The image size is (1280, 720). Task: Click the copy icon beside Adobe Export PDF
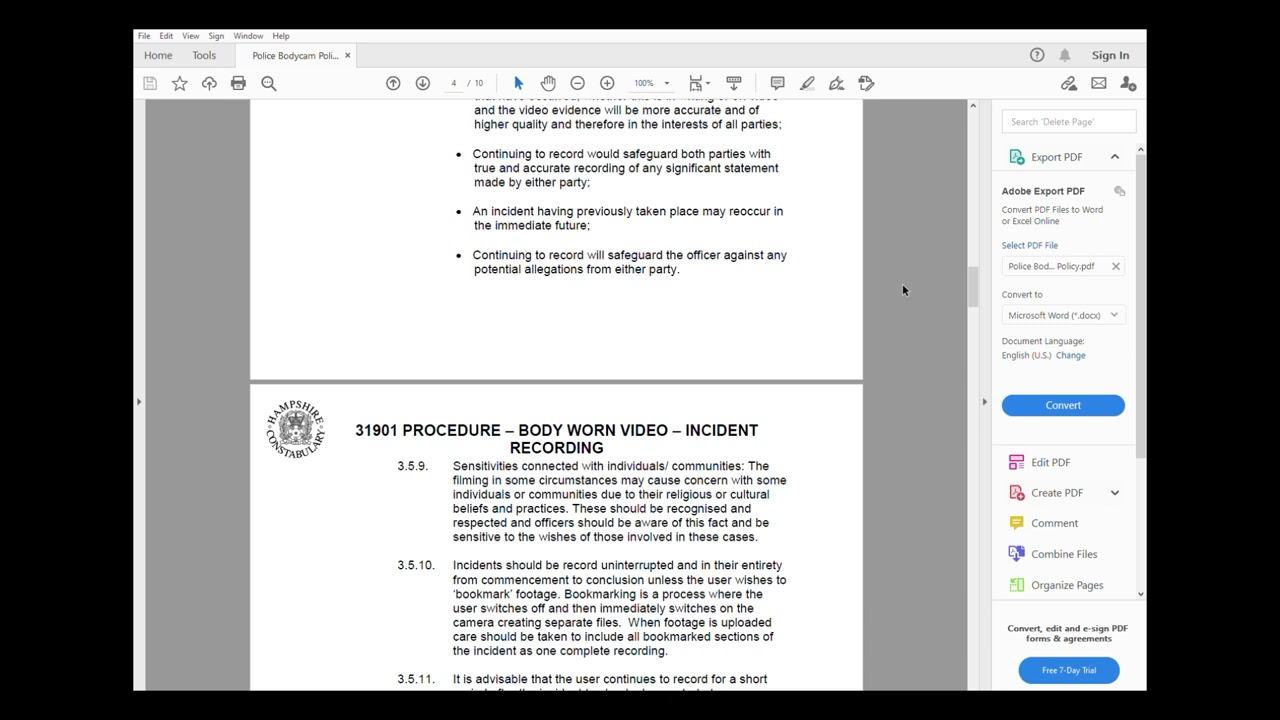[1120, 191]
